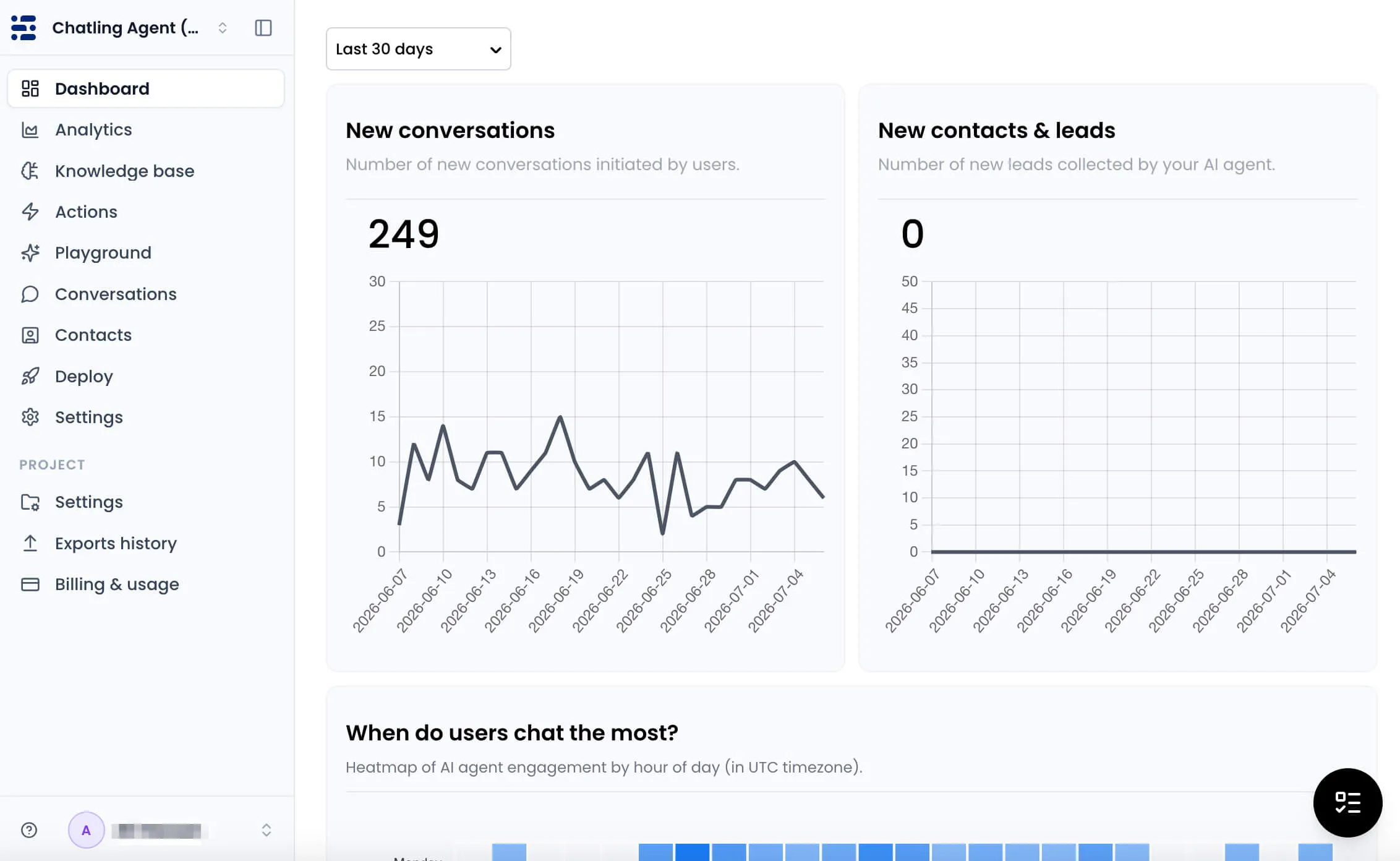Open Exports history link
This screenshot has height=861, width=1400.
click(x=146, y=543)
